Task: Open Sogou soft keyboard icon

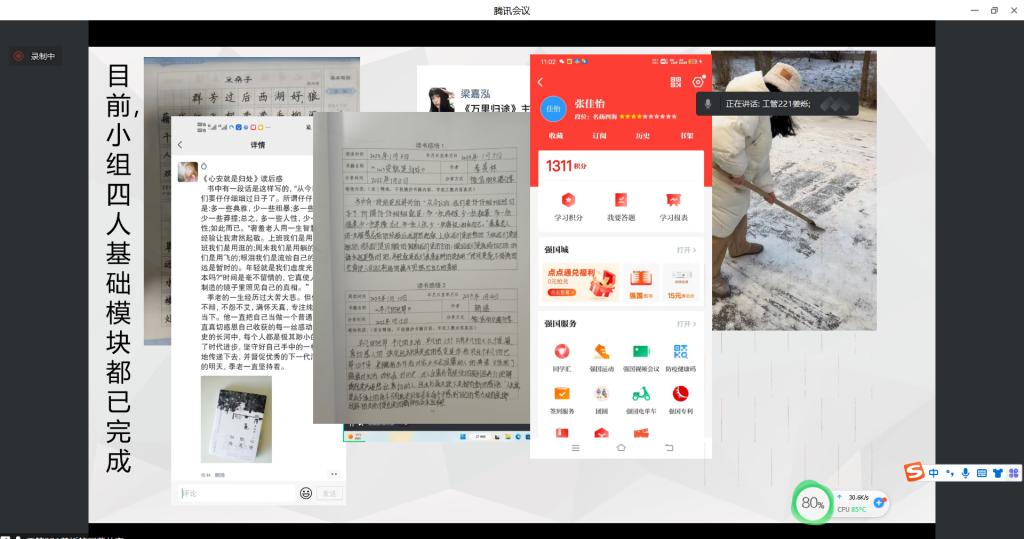Action: point(981,473)
